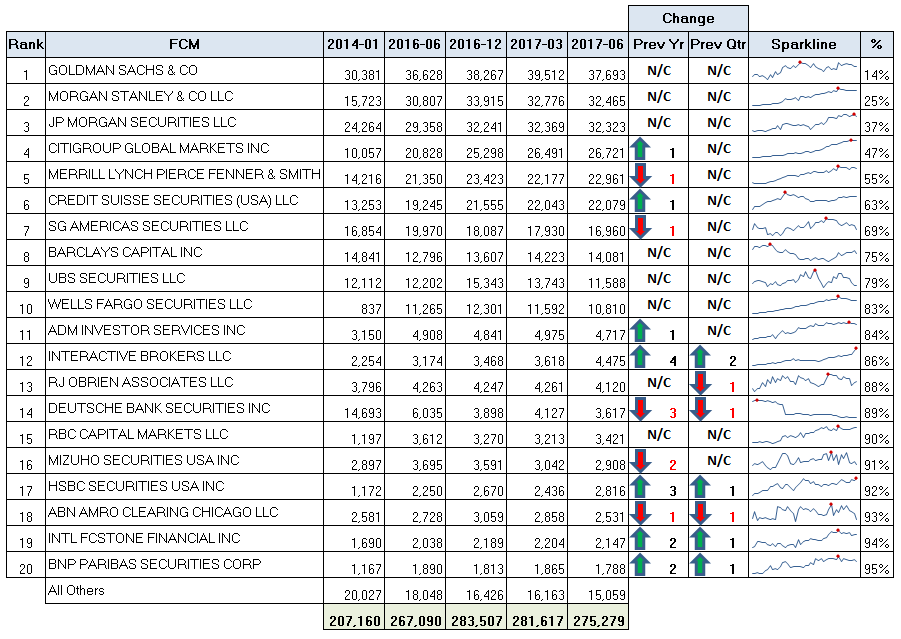Click Interactive Brokers Prev Qtr up arrow

tap(700, 357)
